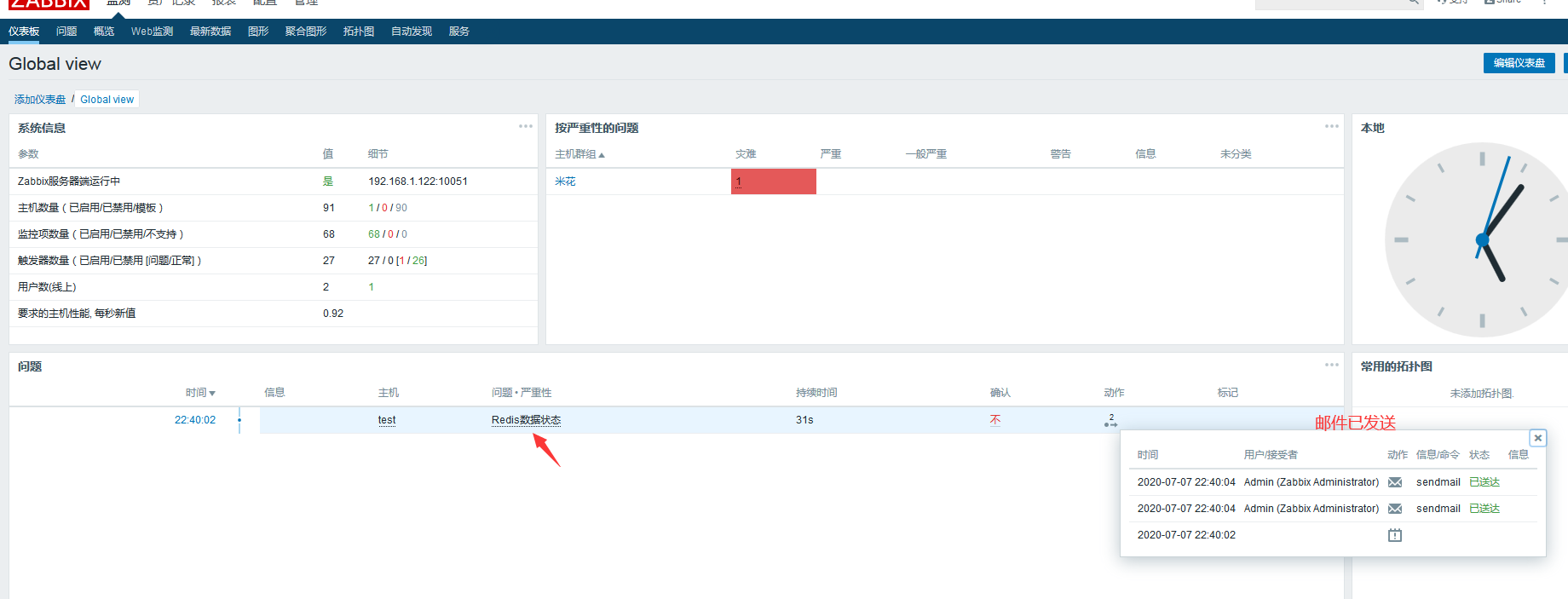Image resolution: width=1568 pixels, height=599 pixels.
Task: Click the actions icon showing count 2
Action: pos(1110,421)
